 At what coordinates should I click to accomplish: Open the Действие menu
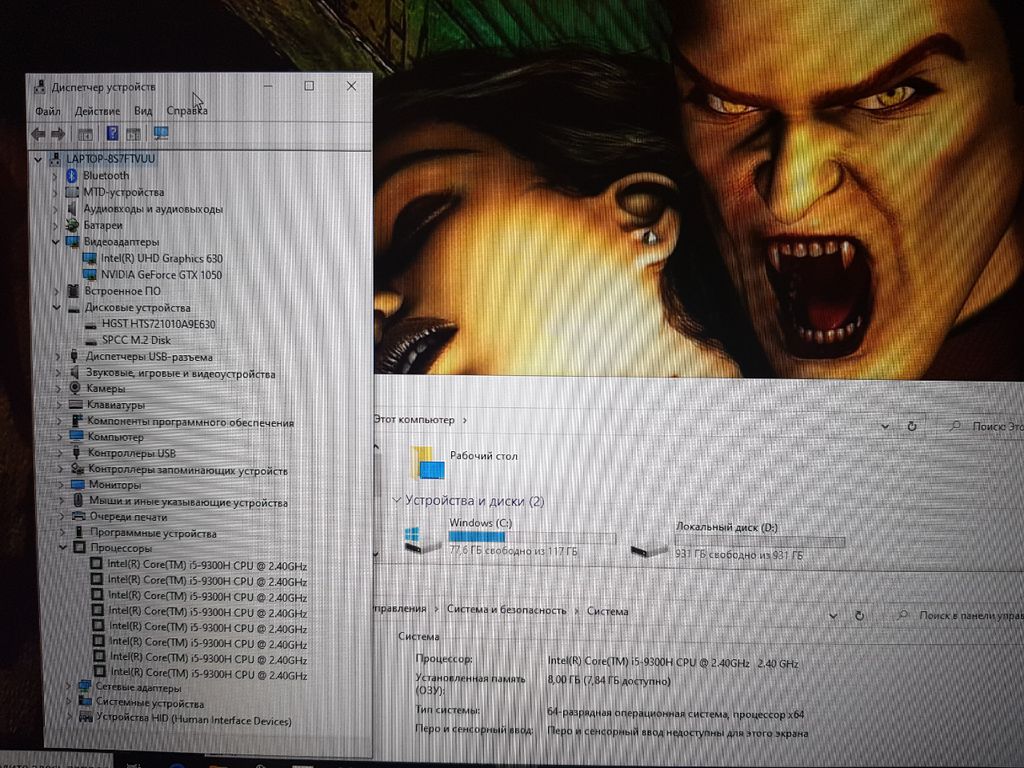[97, 111]
